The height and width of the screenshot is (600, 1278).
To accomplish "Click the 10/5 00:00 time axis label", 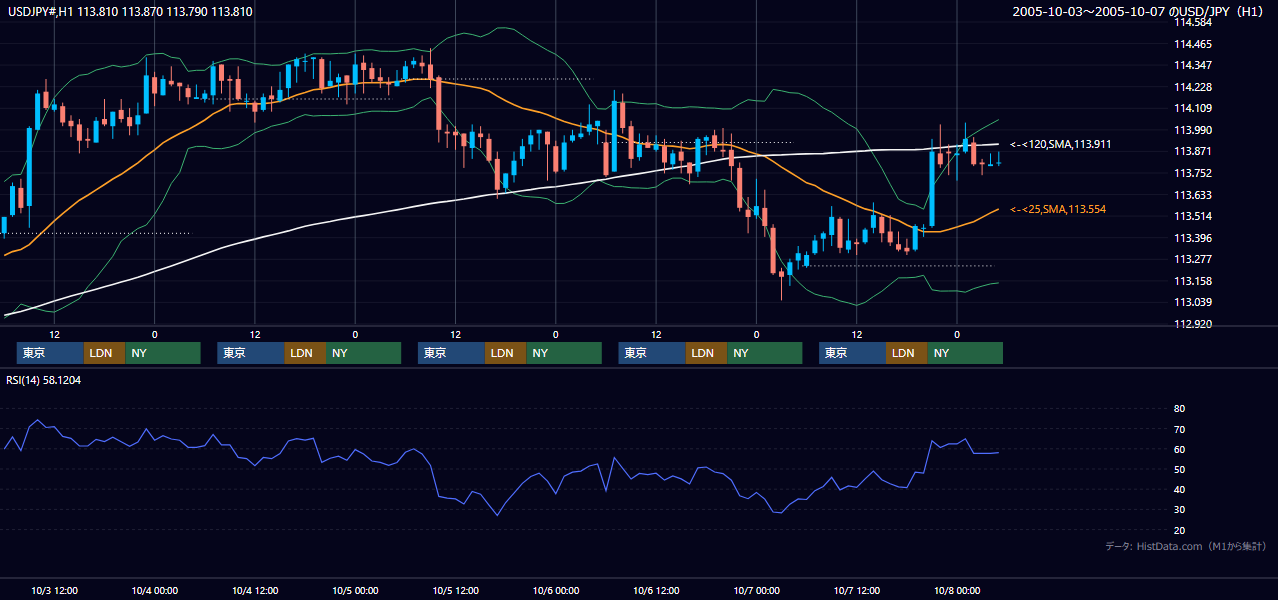I will click(x=356, y=590).
